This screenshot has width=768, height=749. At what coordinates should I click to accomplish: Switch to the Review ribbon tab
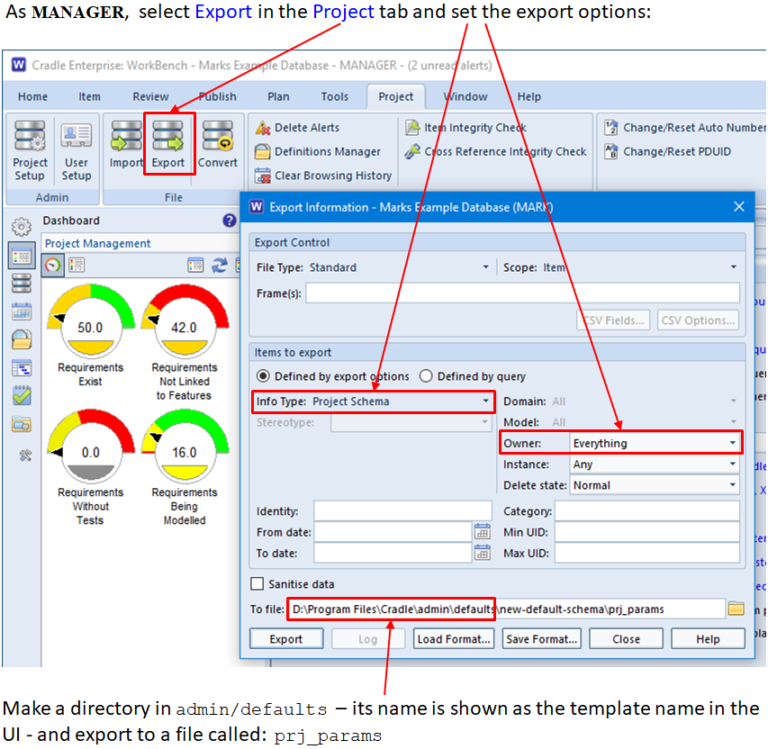pyautogui.click(x=150, y=97)
